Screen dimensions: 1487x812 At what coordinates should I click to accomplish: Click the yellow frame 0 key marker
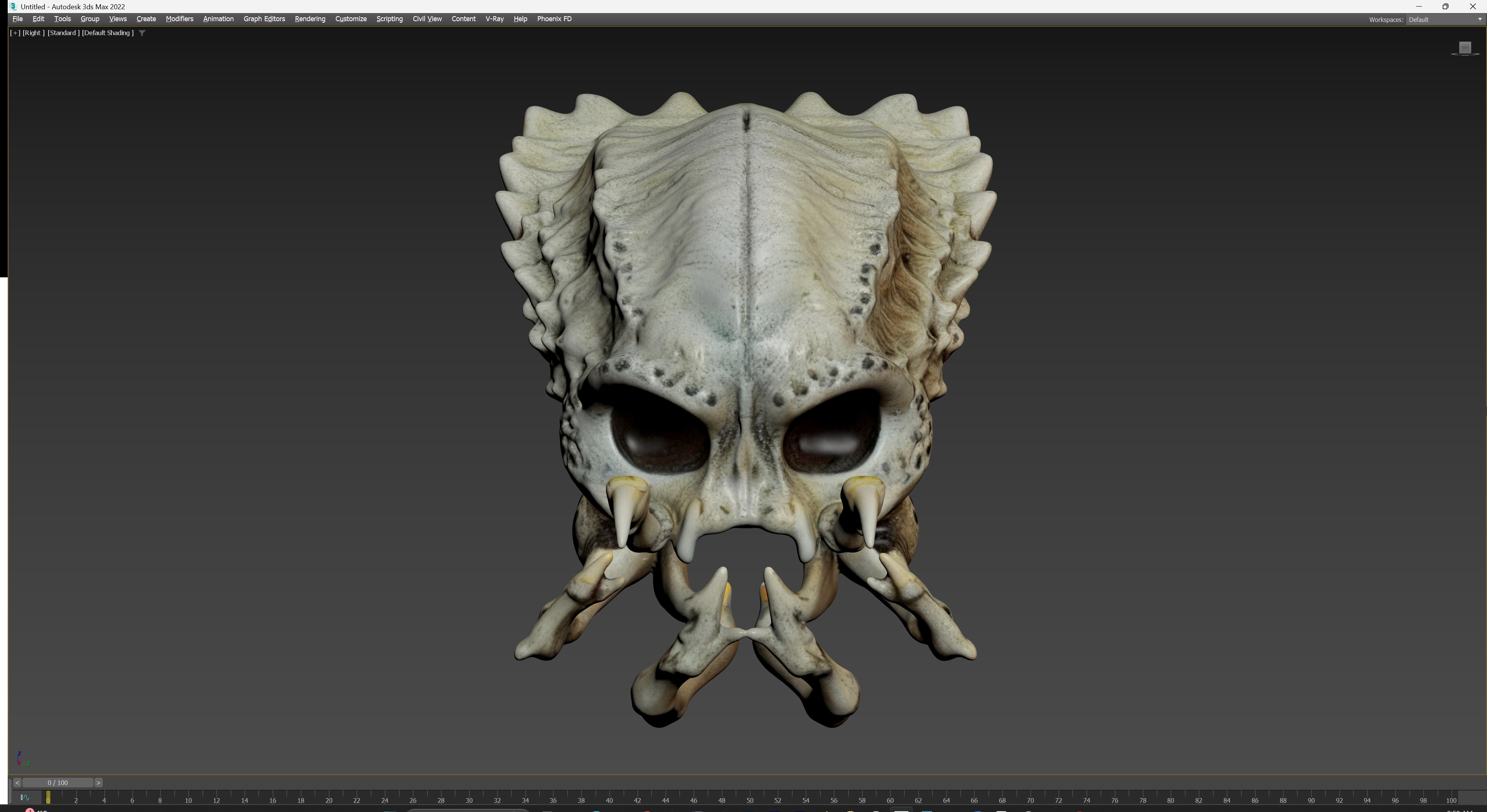point(48,798)
